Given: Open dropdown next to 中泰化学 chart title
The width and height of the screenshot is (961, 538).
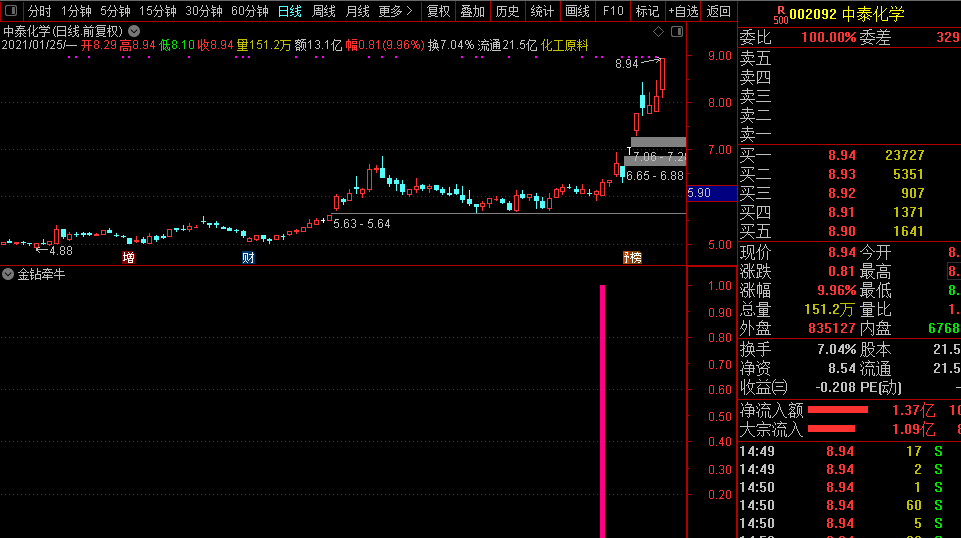Looking at the screenshot, I should coord(134,30).
